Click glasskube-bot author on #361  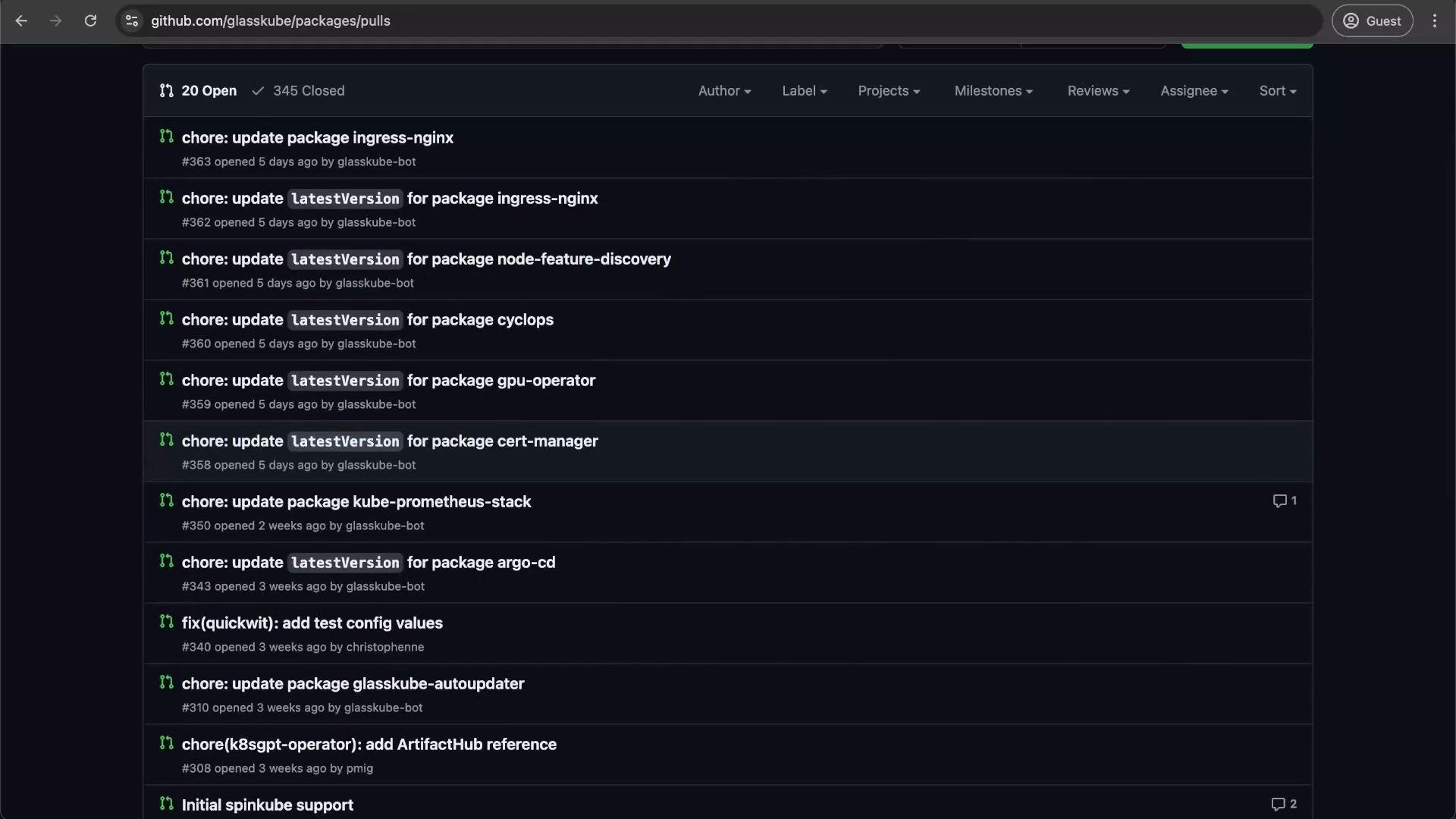[x=375, y=283]
